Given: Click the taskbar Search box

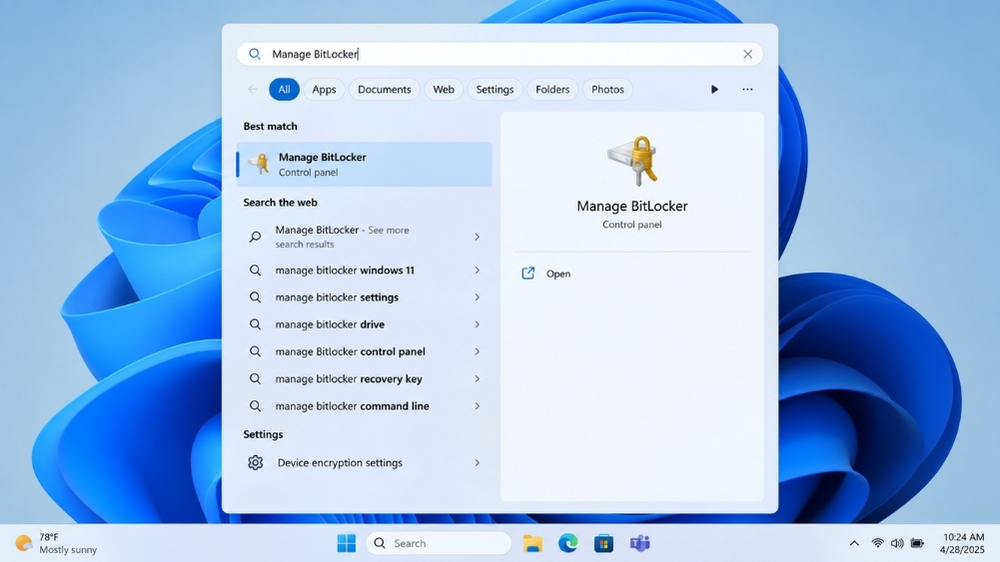Looking at the screenshot, I should tap(439, 544).
